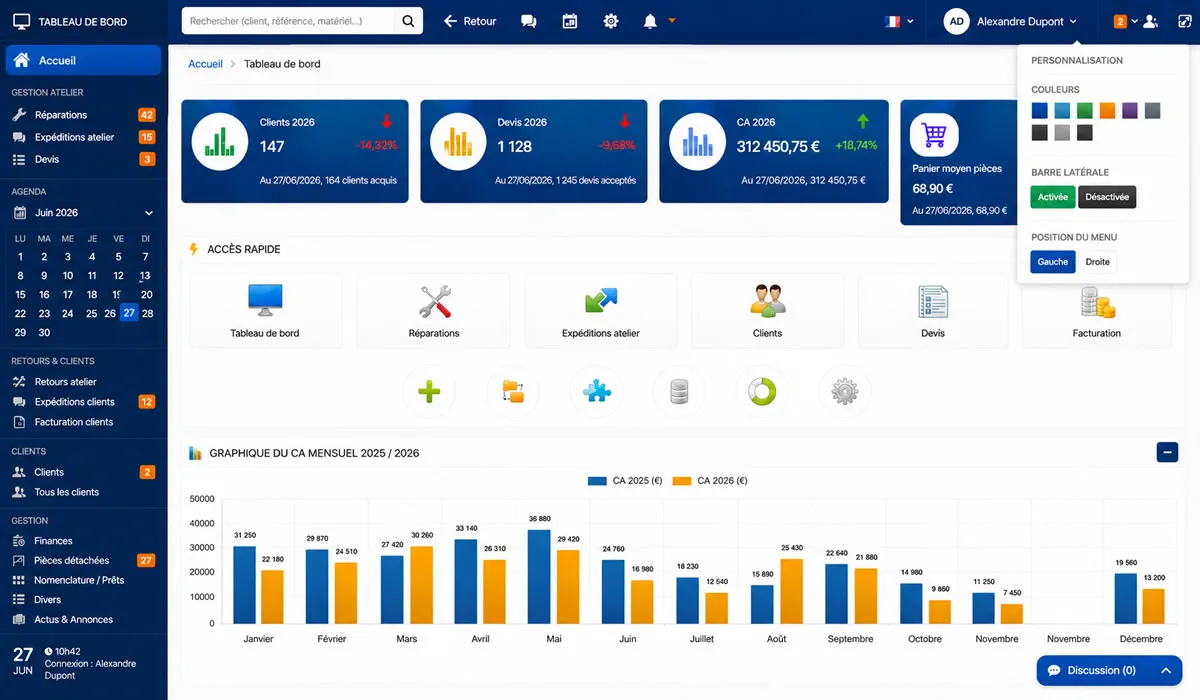Viewport: 1200px width, 700px height.
Task: Click the grey gear round icon
Action: [845, 391]
